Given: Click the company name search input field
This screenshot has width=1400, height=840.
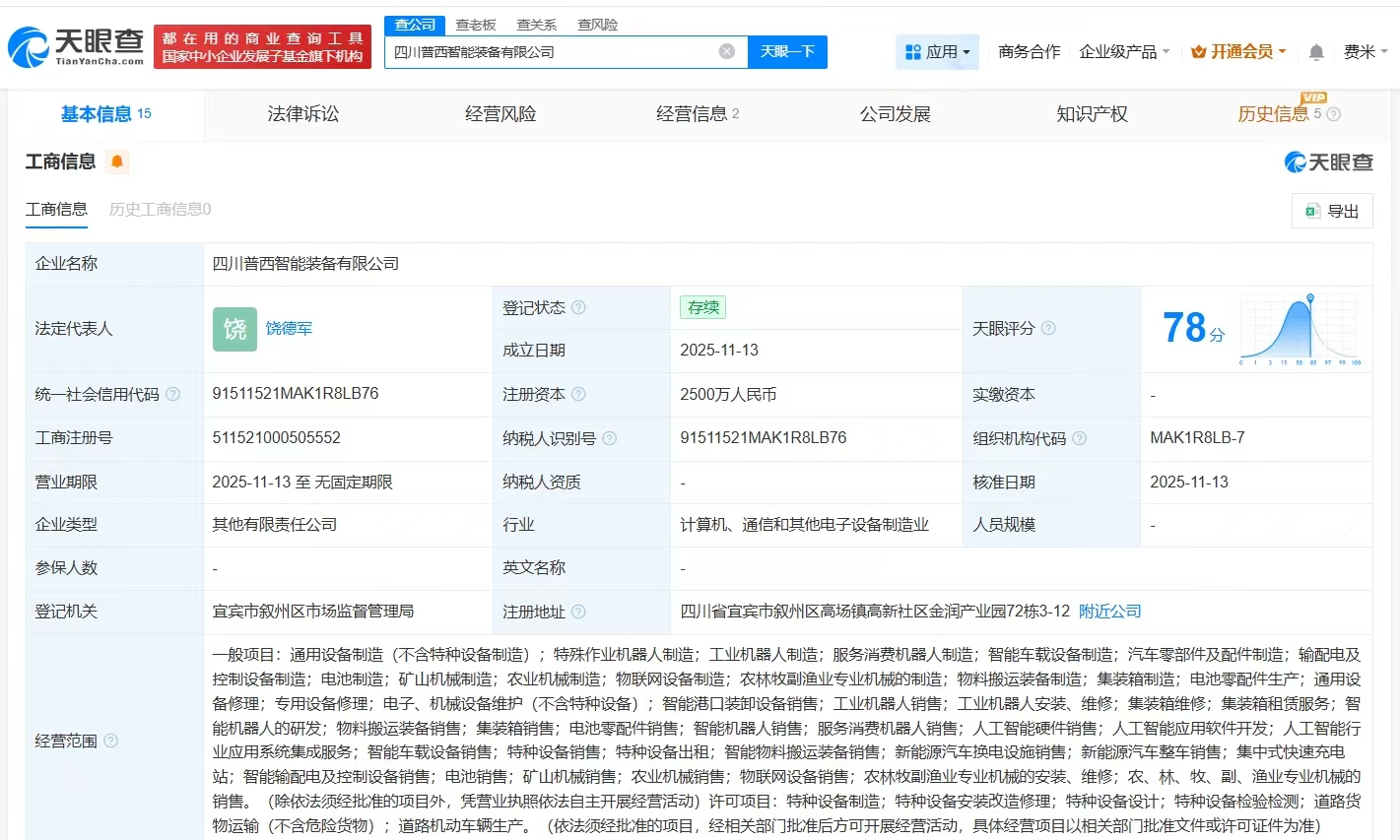Looking at the screenshot, I should pos(552,52).
